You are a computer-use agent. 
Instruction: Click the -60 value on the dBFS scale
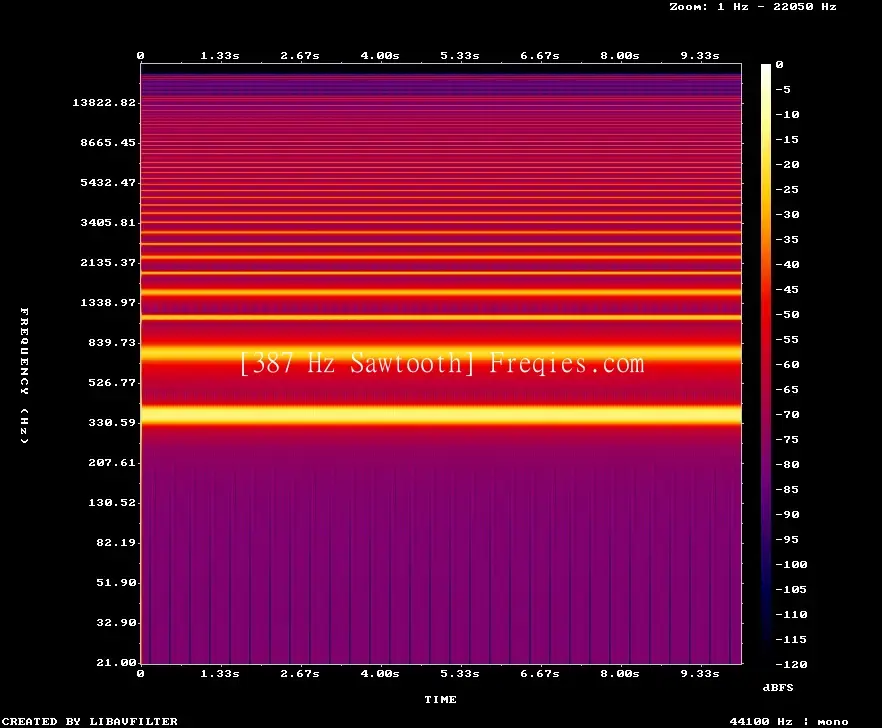787,365
